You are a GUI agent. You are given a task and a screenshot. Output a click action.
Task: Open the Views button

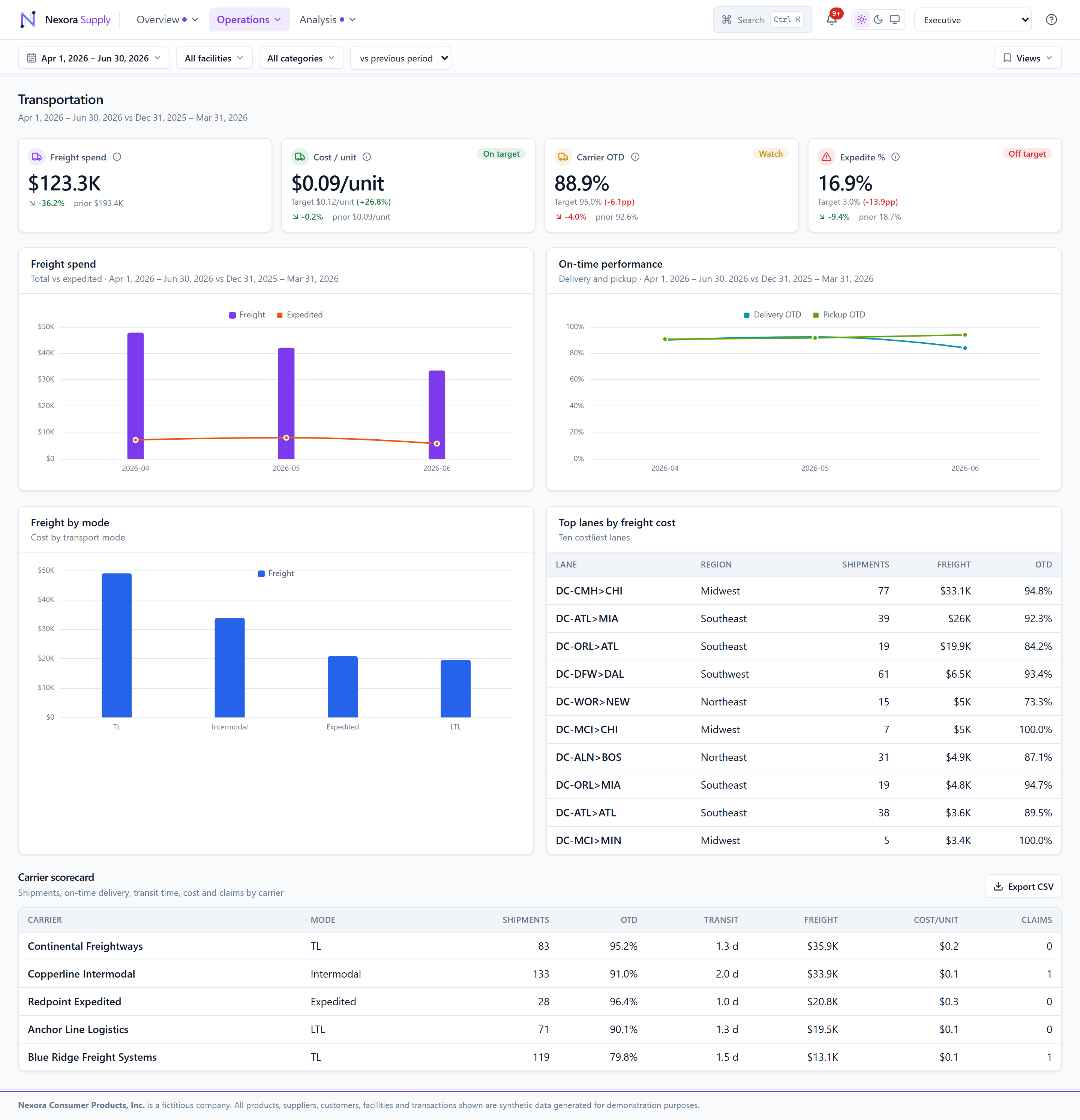click(1027, 58)
